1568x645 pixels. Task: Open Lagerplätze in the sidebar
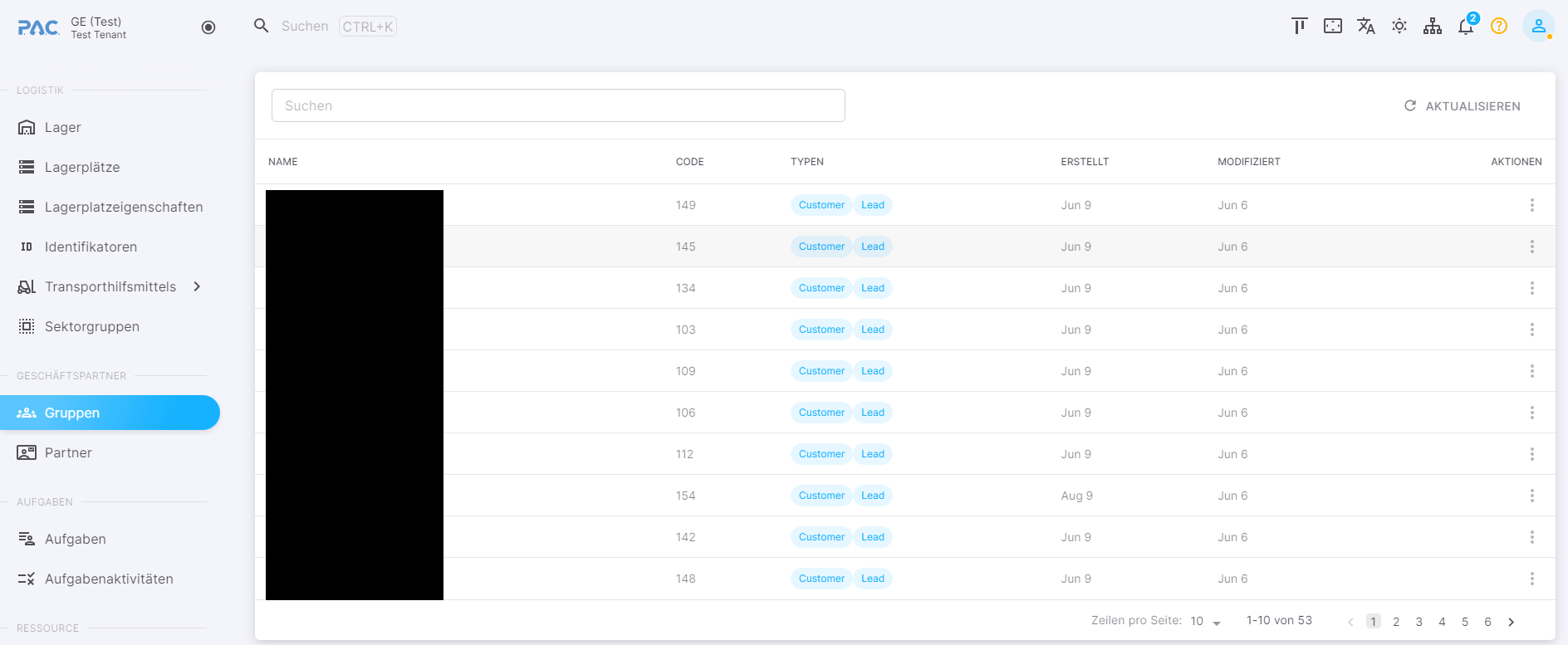click(110, 167)
